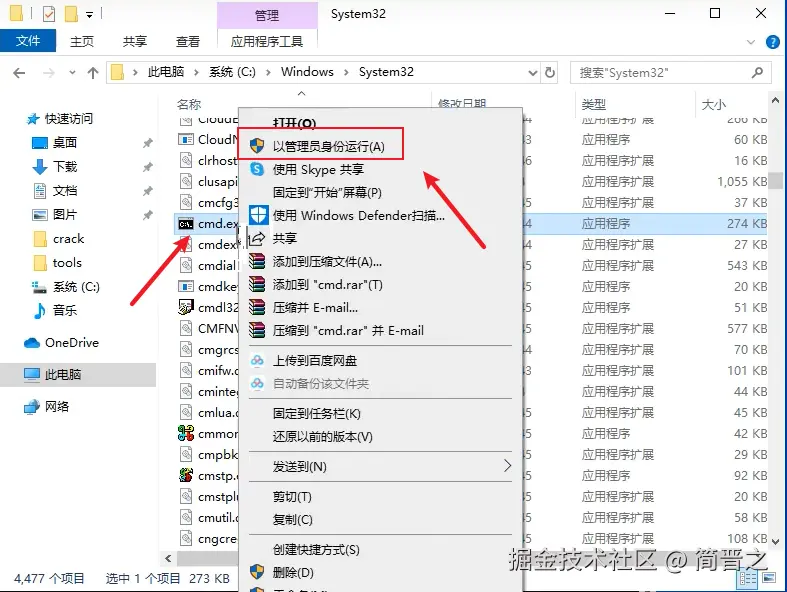Screen dimensions: 787x592
Task: Open recent locations dropdown arrow
Action: tap(72, 73)
